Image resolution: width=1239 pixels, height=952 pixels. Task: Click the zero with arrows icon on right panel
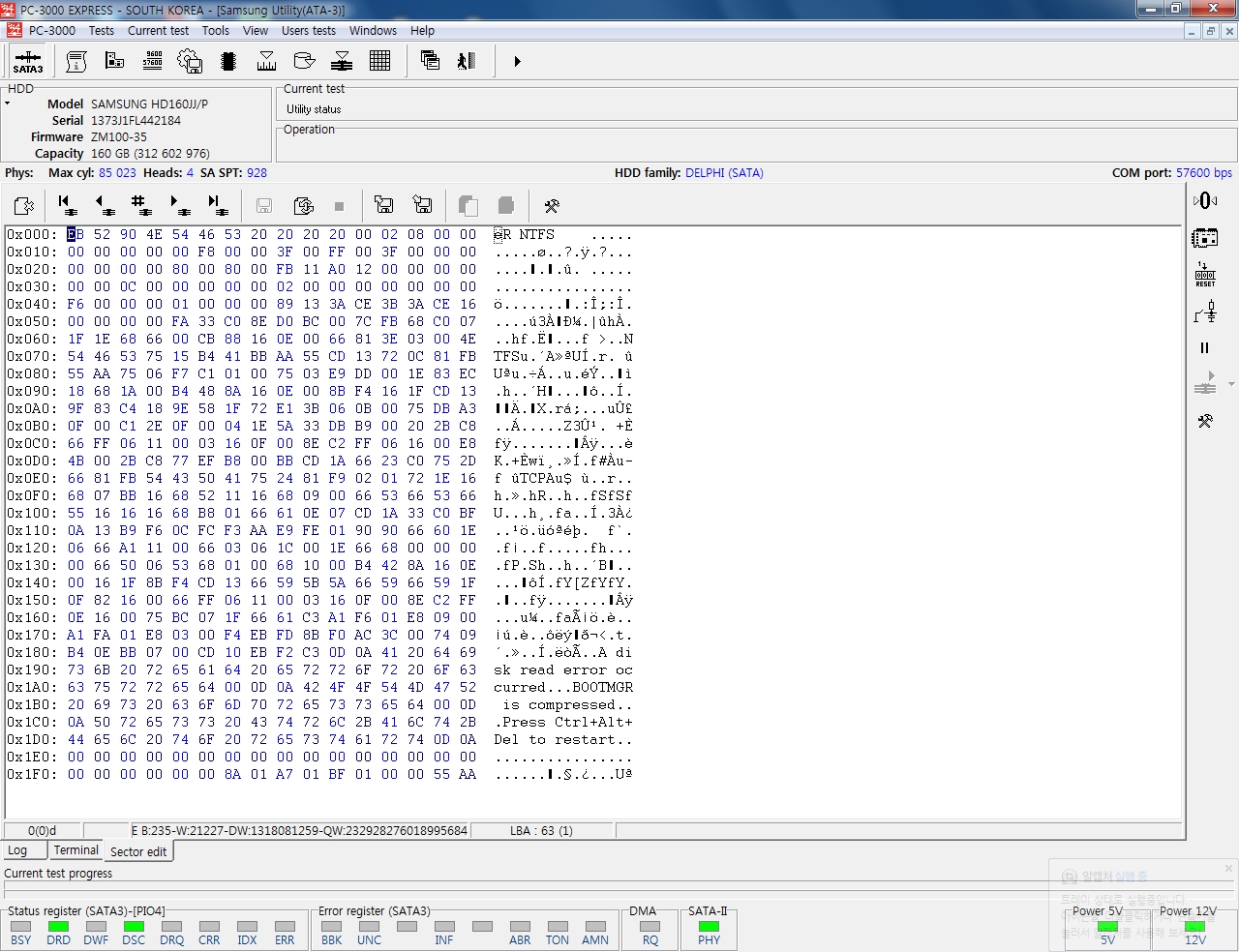tap(1205, 200)
